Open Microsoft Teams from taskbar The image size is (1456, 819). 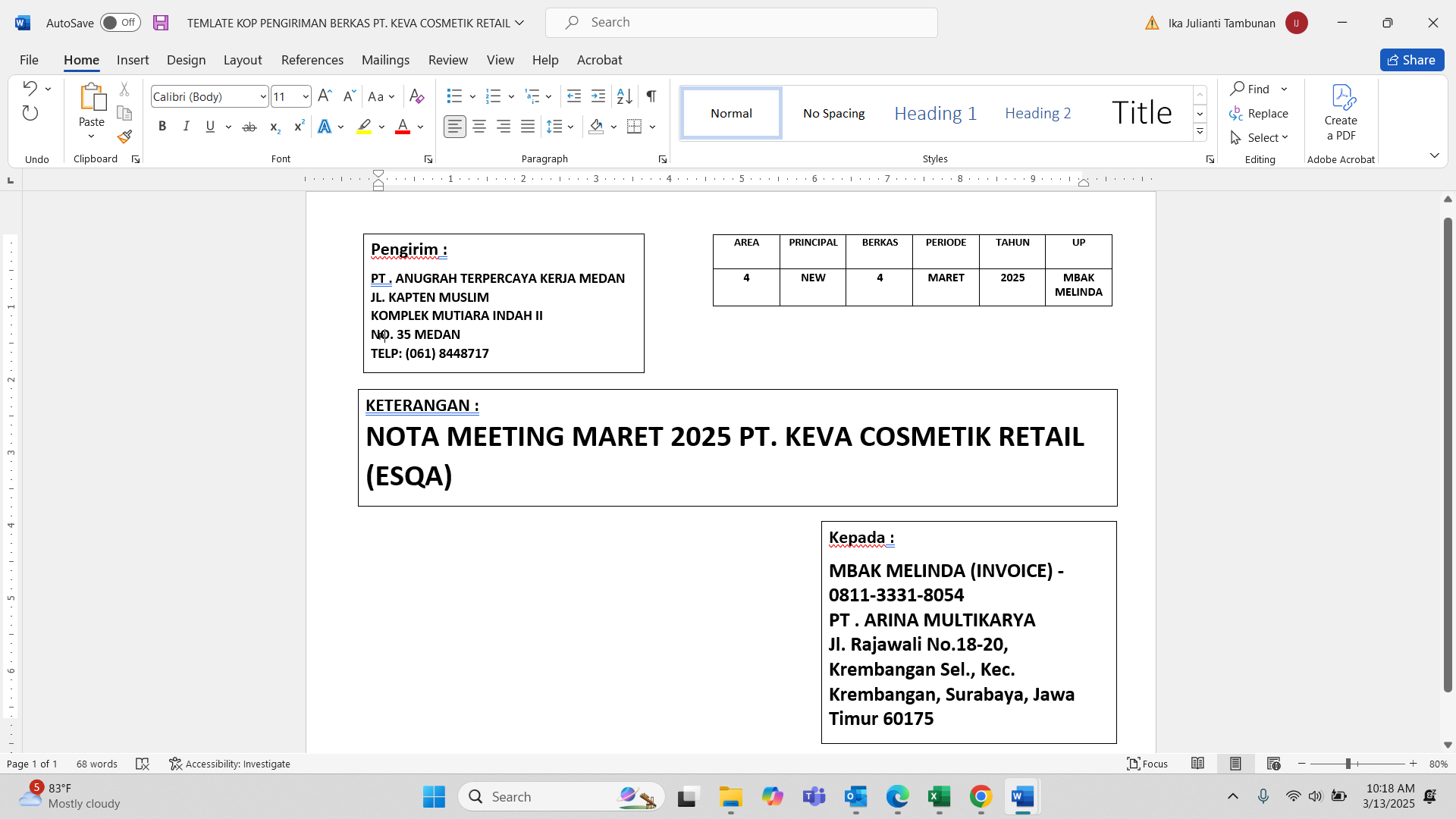pyautogui.click(x=814, y=797)
